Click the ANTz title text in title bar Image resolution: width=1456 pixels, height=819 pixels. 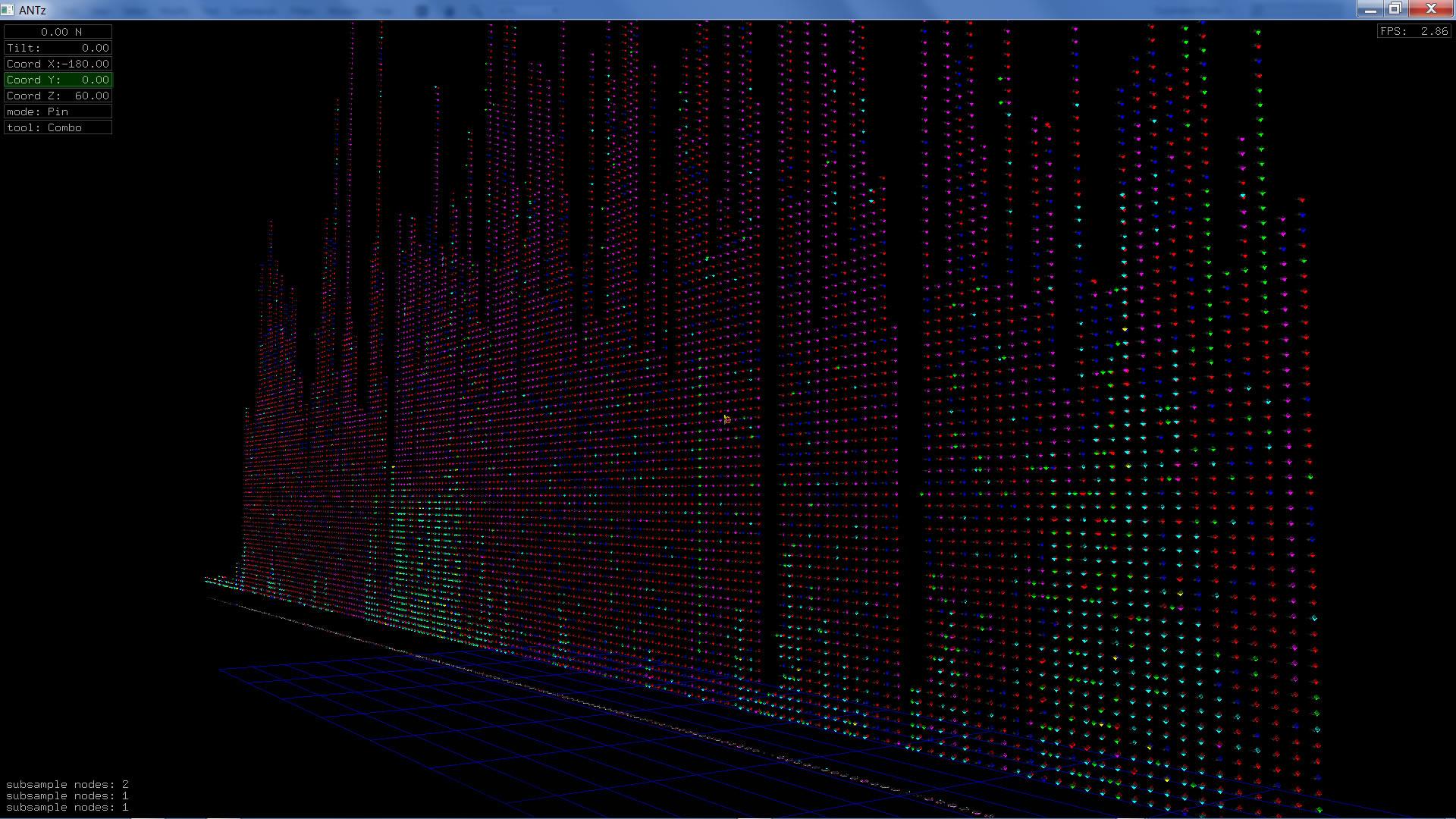coord(33,10)
